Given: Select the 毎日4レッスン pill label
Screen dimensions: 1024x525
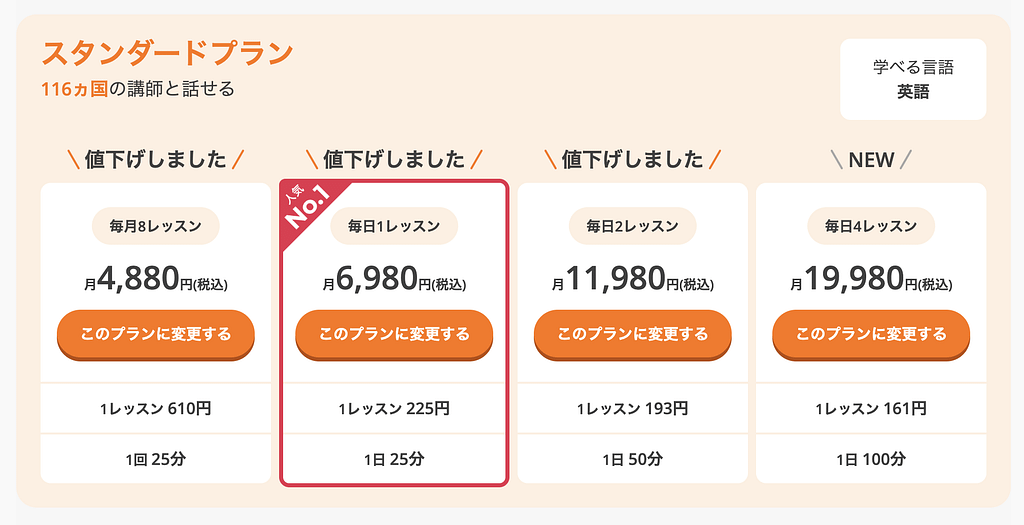Looking at the screenshot, I should coord(871,227).
